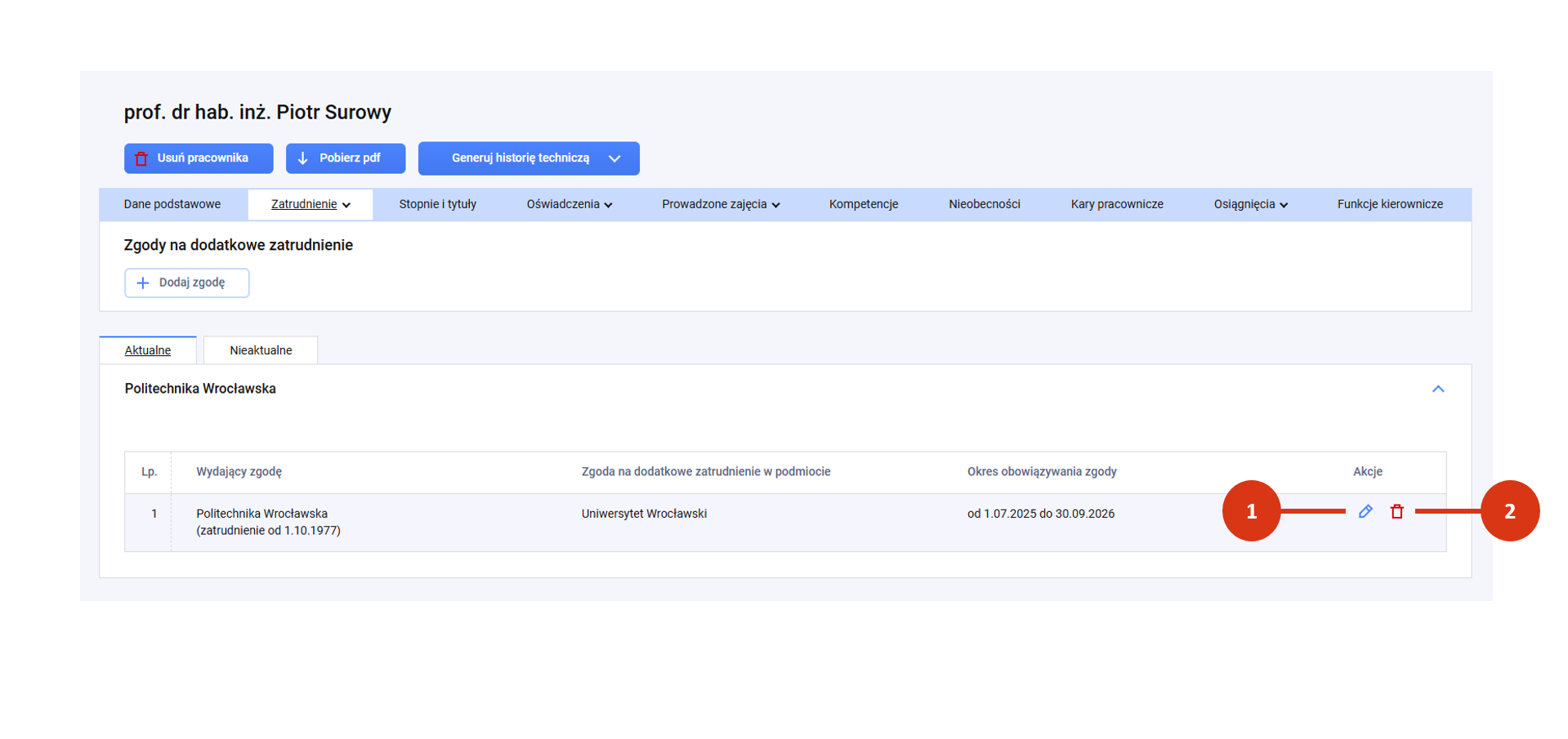Screen dimensions: 1568x739
Task: Click the Wydający zgodę column header
Action: click(239, 472)
